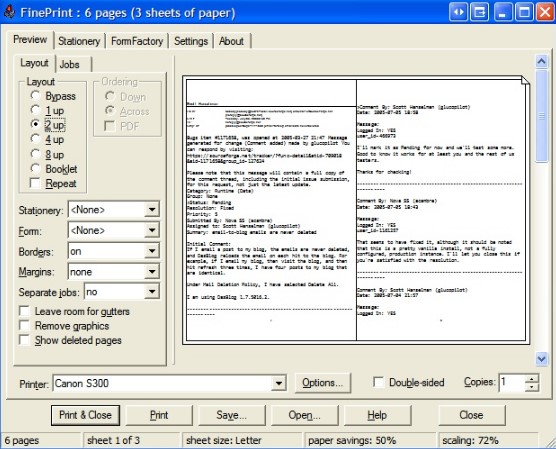Expand the Margins dropdown

click(x=152, y=272)
